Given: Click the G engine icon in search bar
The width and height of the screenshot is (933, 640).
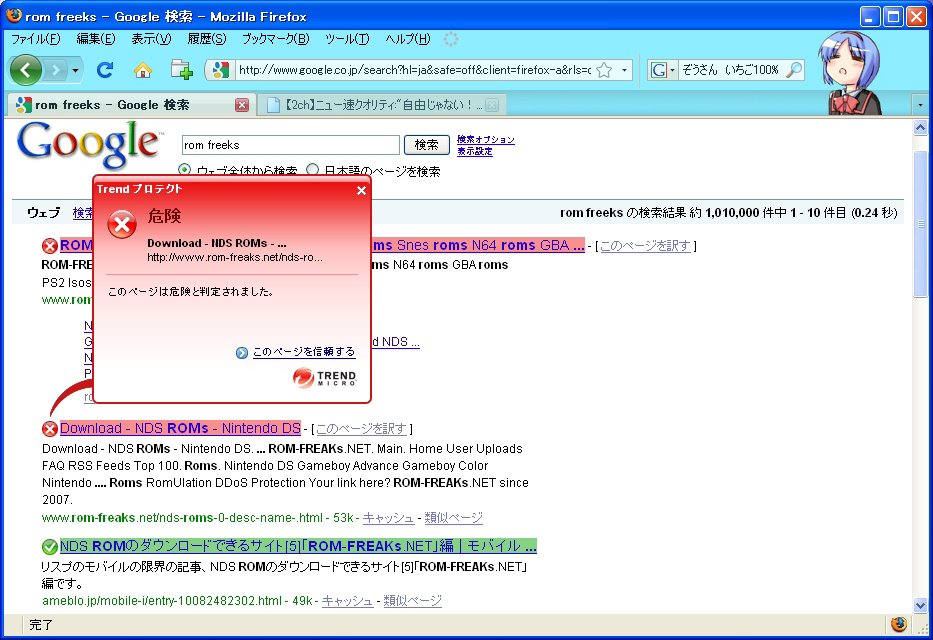Looking at the screenshot, I should [x=659, y=70].
